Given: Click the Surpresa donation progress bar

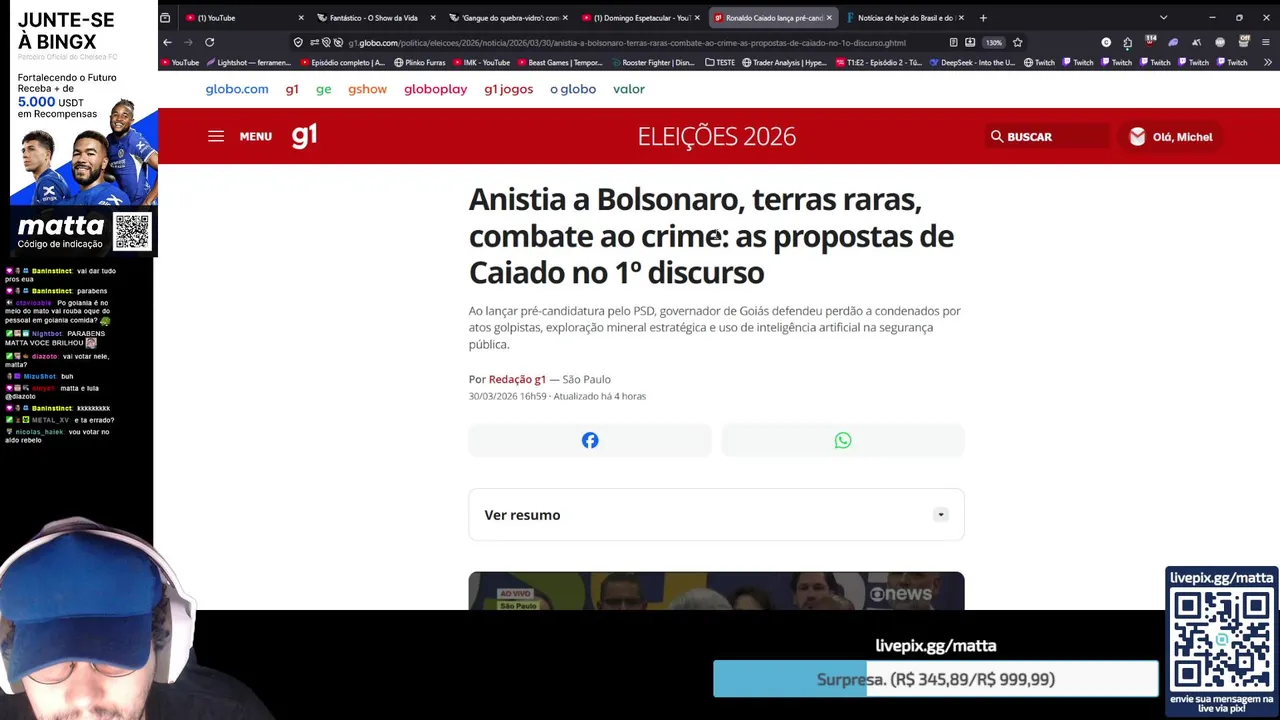Looking at the screenshot, I should point(935,679).
